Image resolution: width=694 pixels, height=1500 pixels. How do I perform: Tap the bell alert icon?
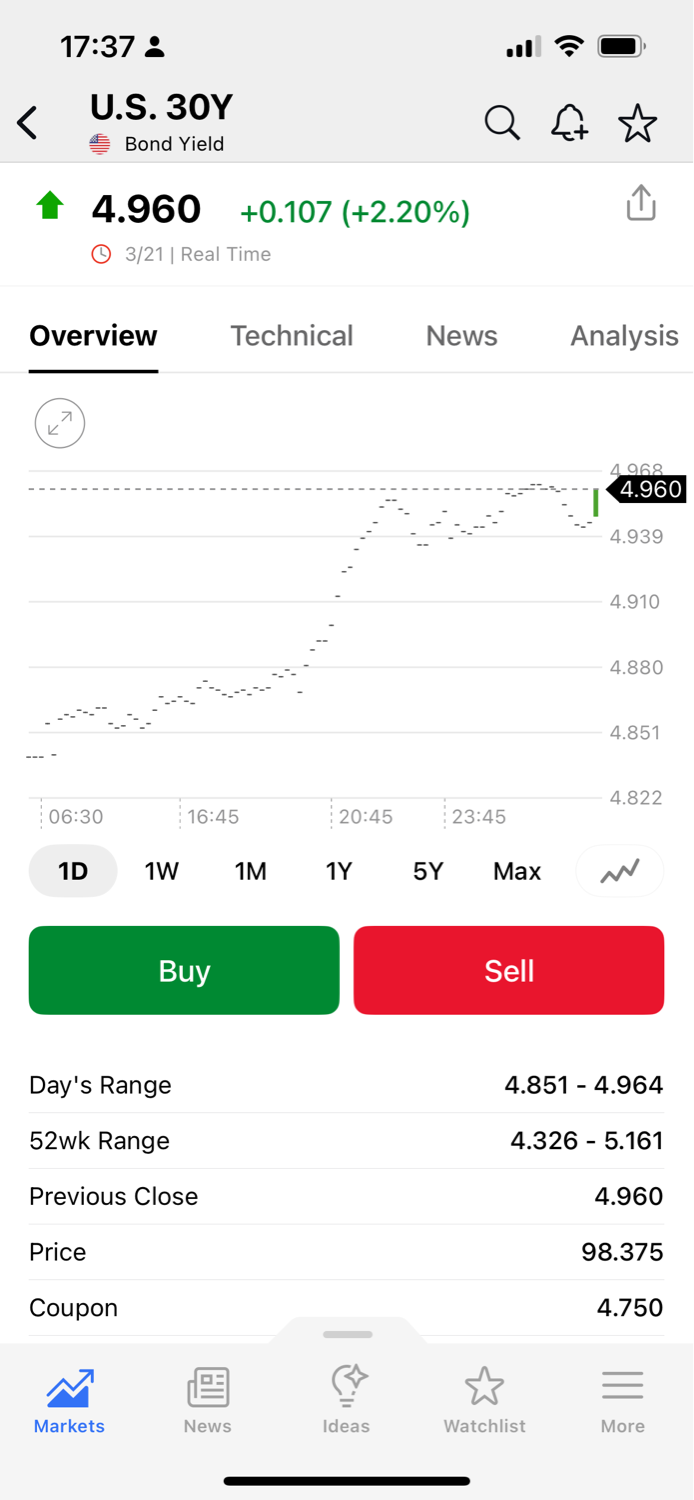(569, 124)
